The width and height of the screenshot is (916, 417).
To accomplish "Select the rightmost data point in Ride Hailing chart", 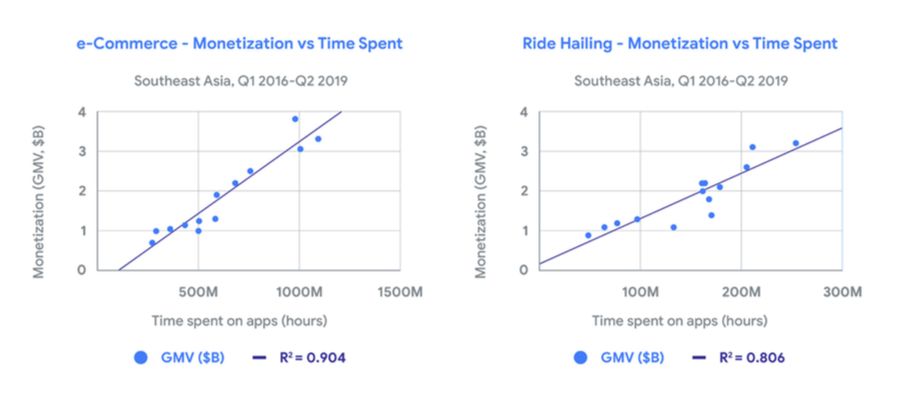I will tap(796, 143).
